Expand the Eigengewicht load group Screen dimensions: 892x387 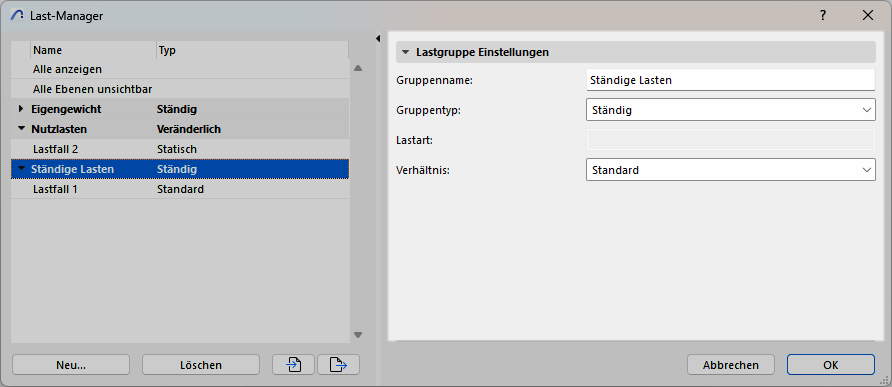[x=22, y=109]
